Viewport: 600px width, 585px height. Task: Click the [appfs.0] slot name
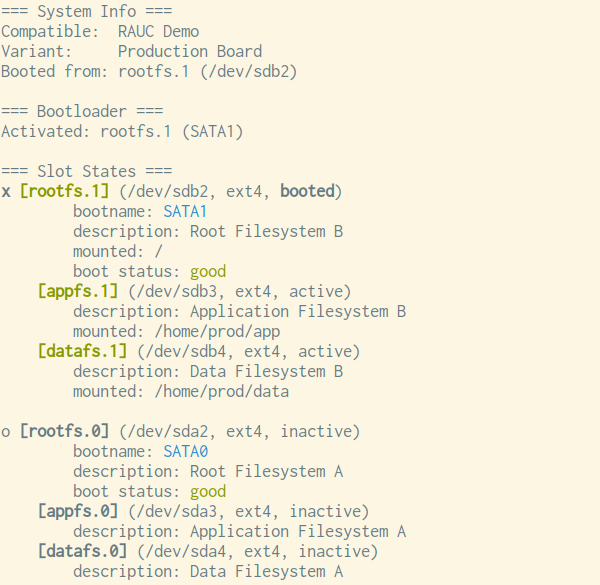pyautogui.click(x=78, y=512)
